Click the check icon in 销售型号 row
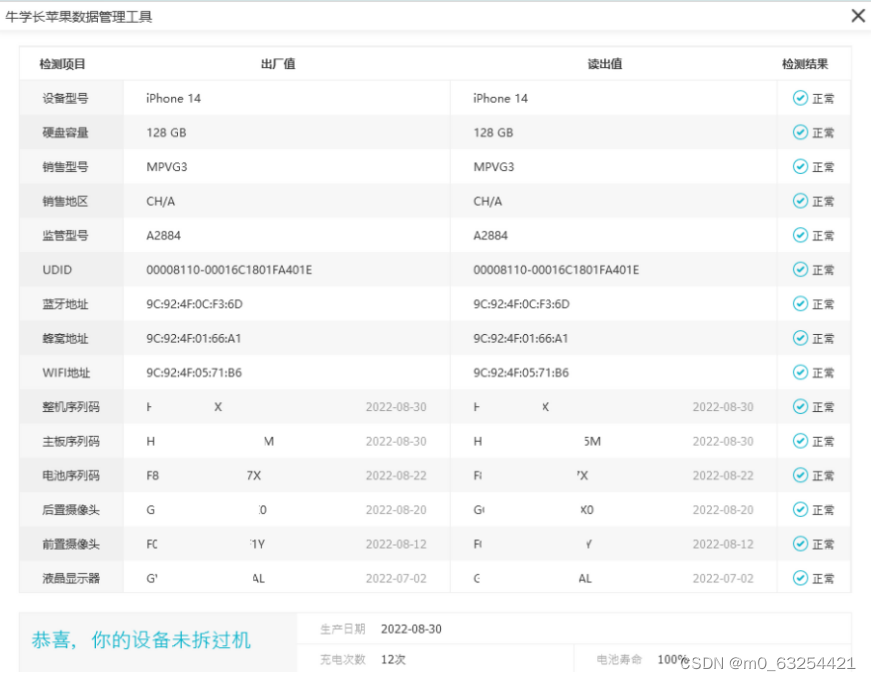The width and height of the screenshot is (871, 681). [x=800, y=167]
